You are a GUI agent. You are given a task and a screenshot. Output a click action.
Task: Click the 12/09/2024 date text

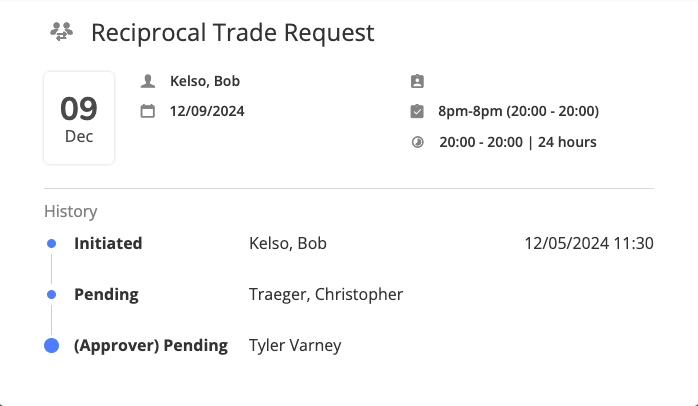point(207,111)
